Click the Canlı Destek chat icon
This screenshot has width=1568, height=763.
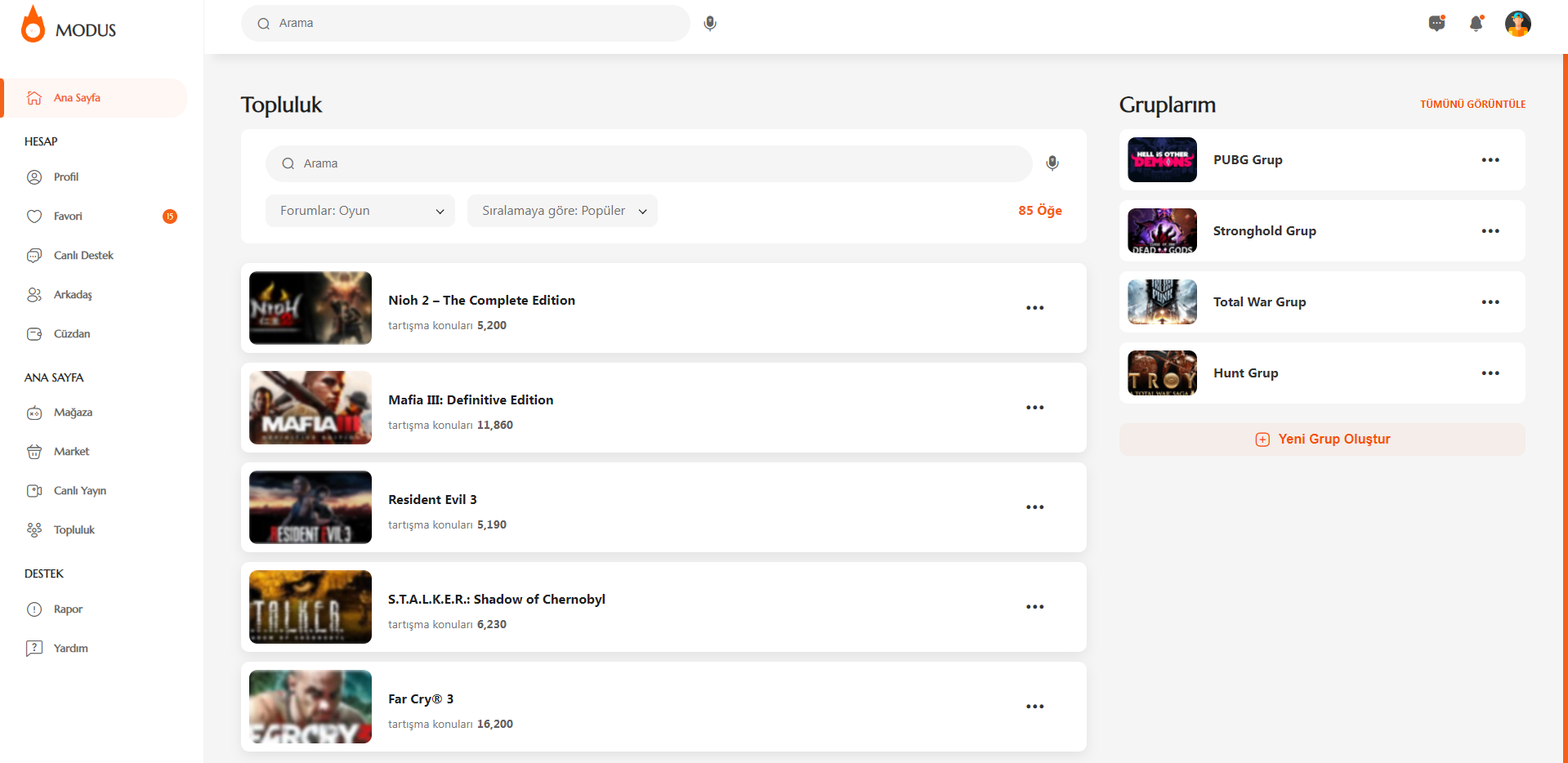point(34,256)
